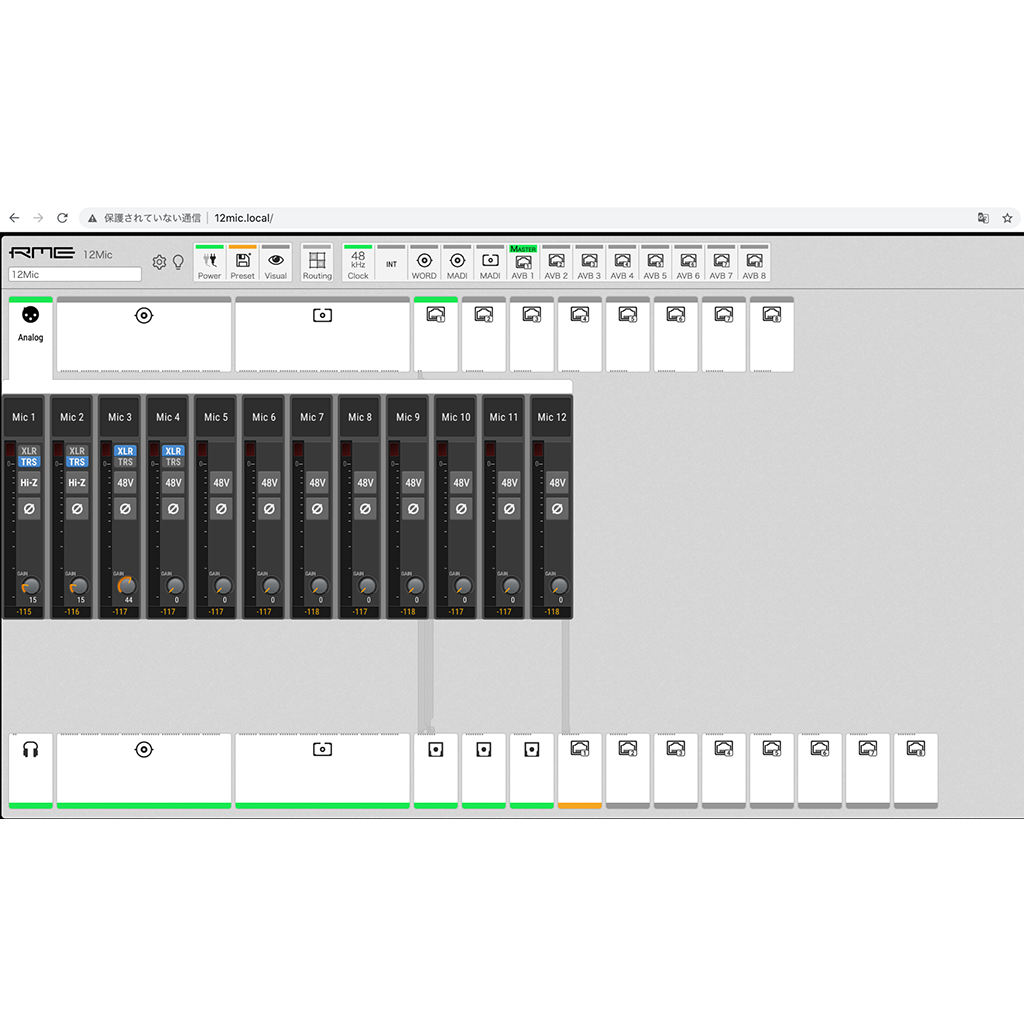Viewport: 1024px width, 1024px height.
Task: Click the Mic 12 channel name button
Action: pos(553,417)
